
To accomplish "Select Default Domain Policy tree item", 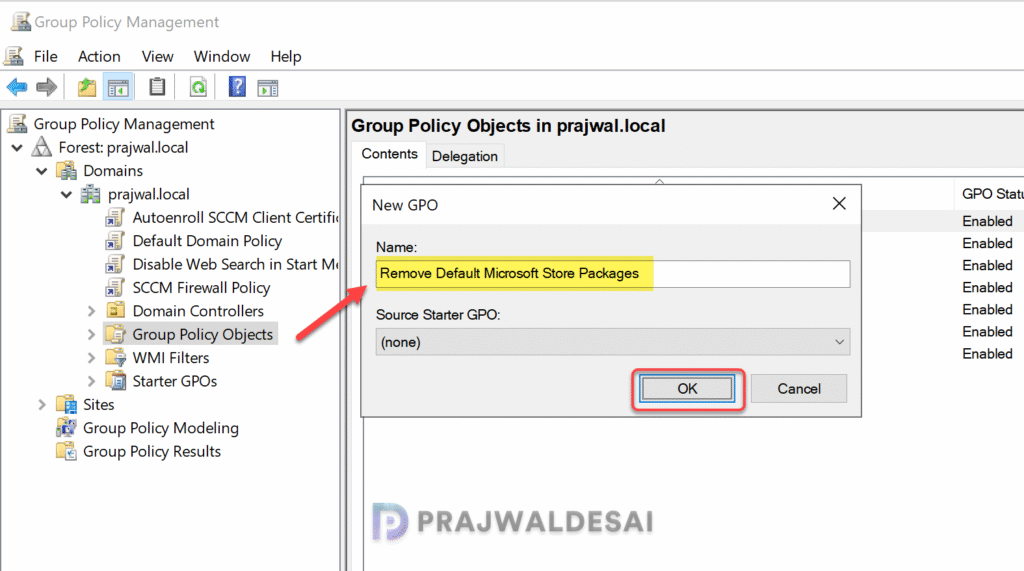I will pos(207,241).
